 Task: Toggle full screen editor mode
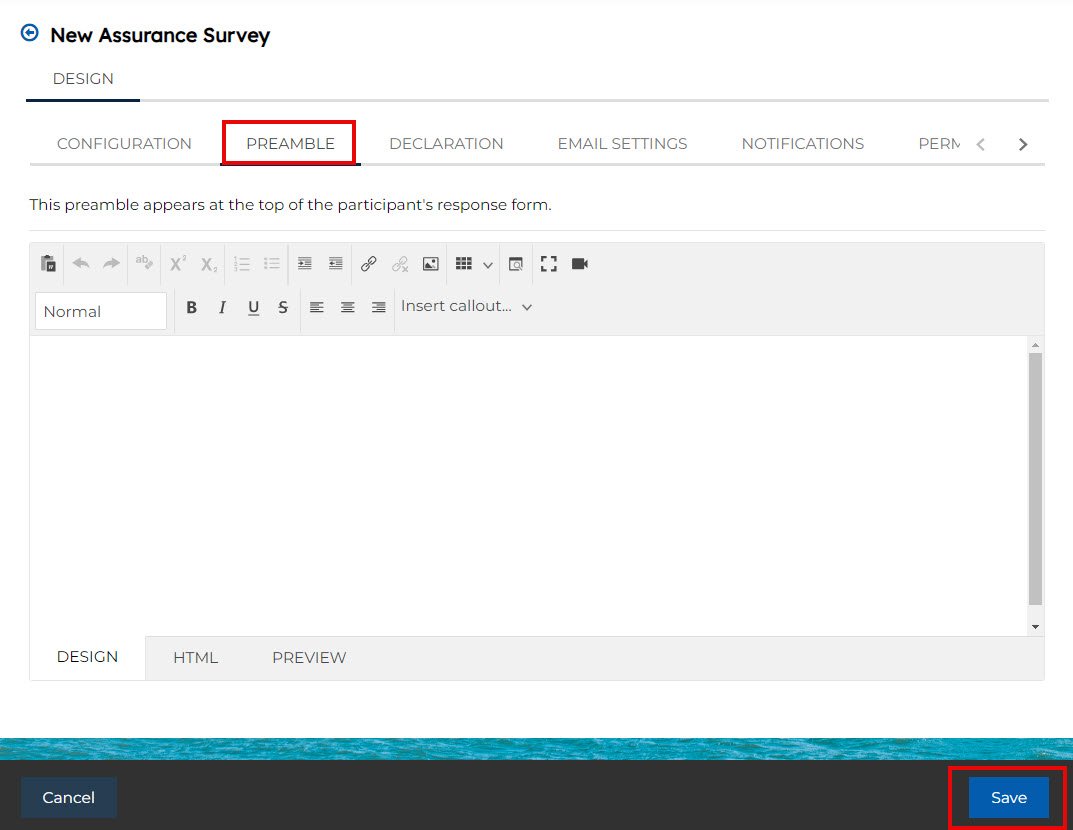[548, 264]
